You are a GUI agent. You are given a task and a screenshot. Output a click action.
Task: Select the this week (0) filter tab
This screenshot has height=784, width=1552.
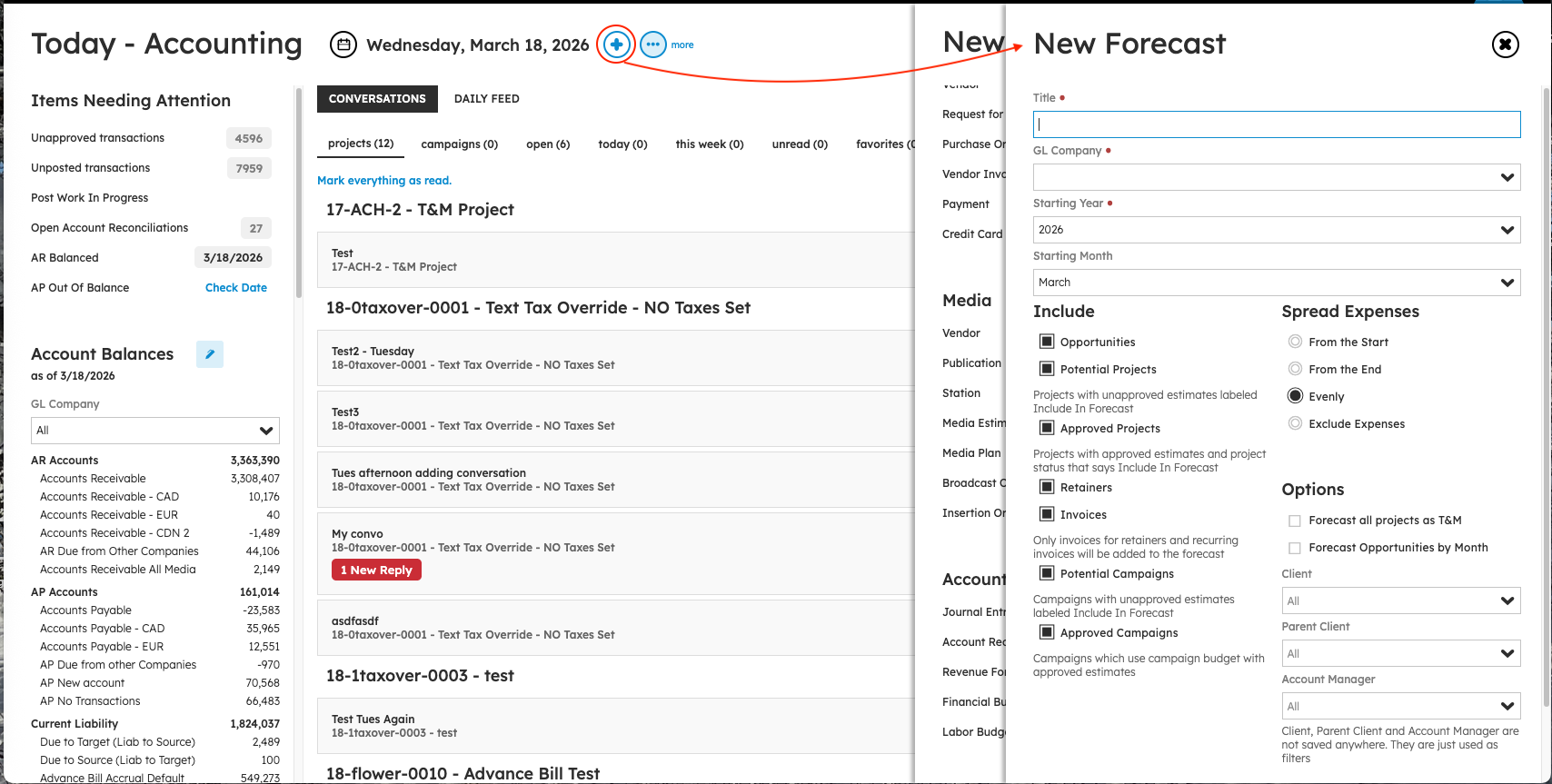[x=710, y=144]
